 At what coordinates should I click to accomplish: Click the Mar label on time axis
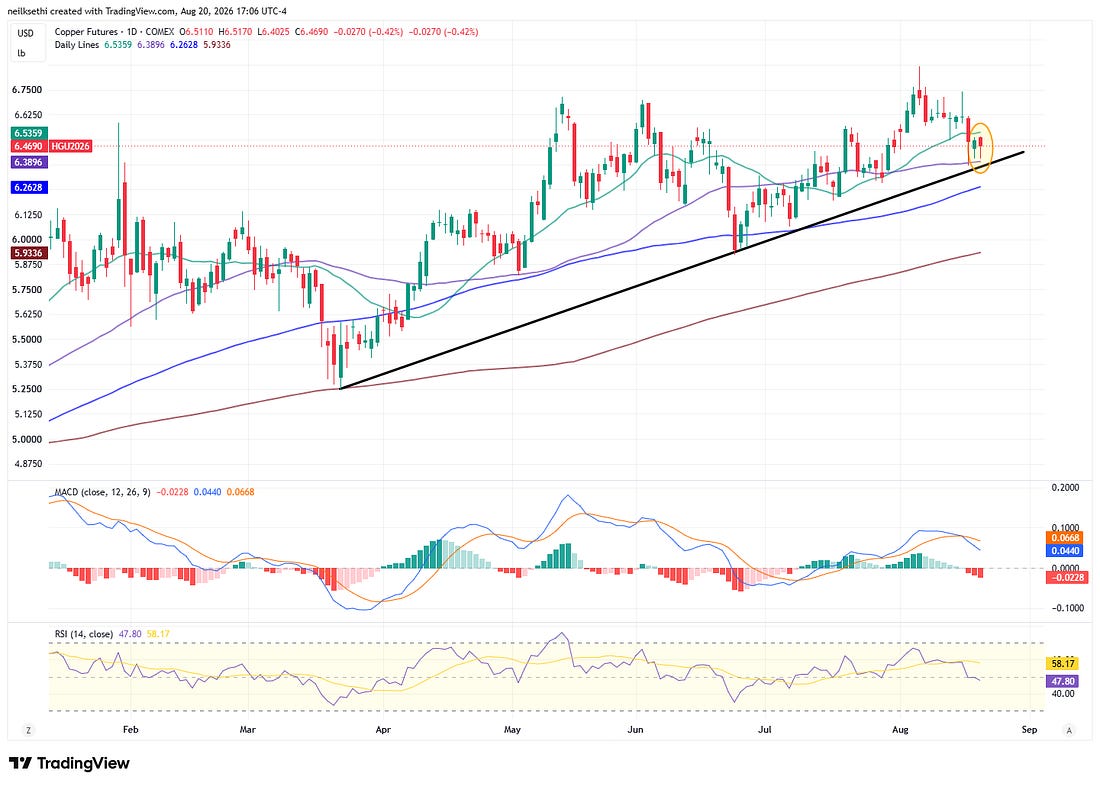click(x=248, y=730)
